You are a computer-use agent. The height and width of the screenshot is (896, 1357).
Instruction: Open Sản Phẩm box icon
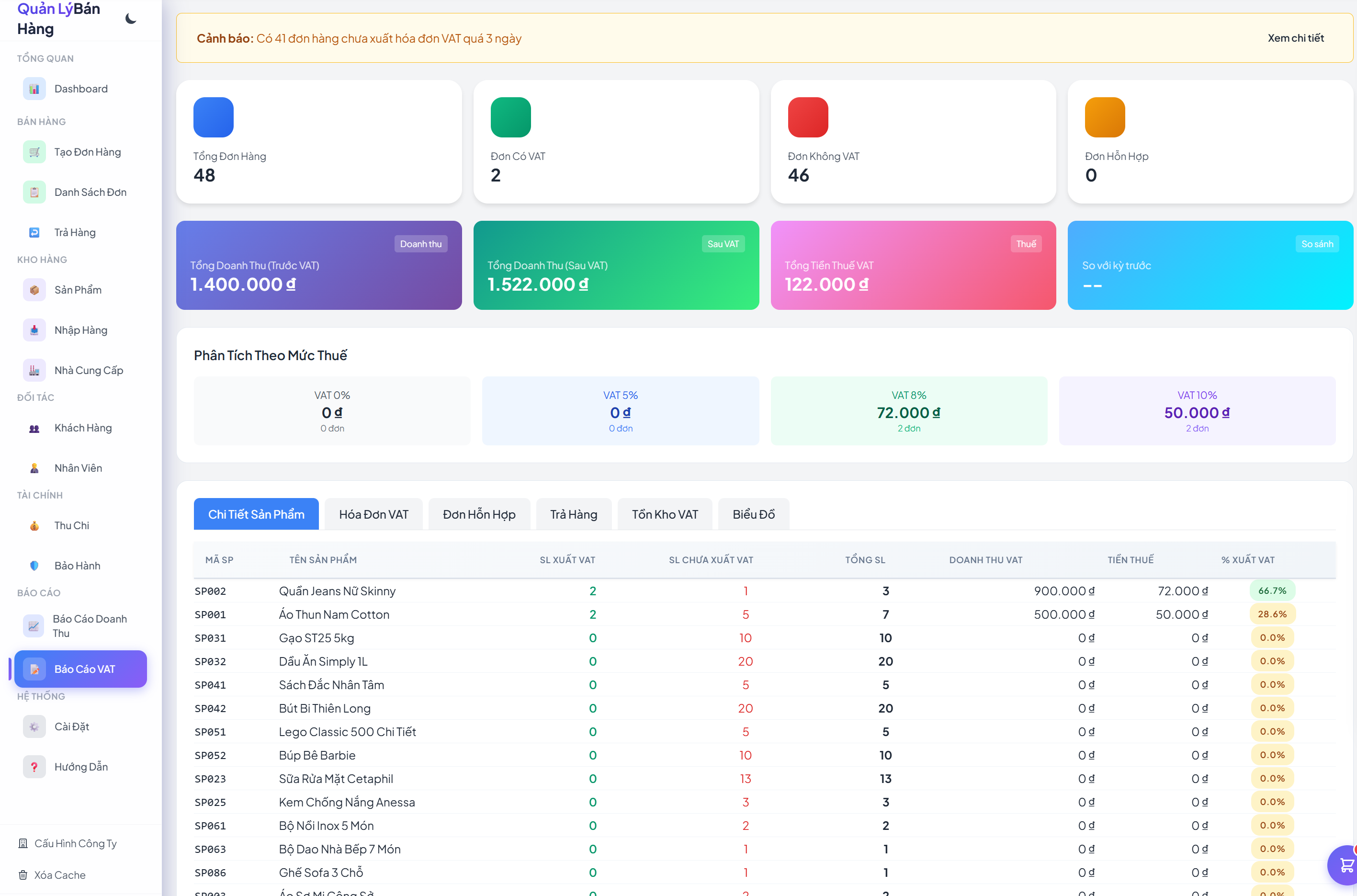click(34, 290)
